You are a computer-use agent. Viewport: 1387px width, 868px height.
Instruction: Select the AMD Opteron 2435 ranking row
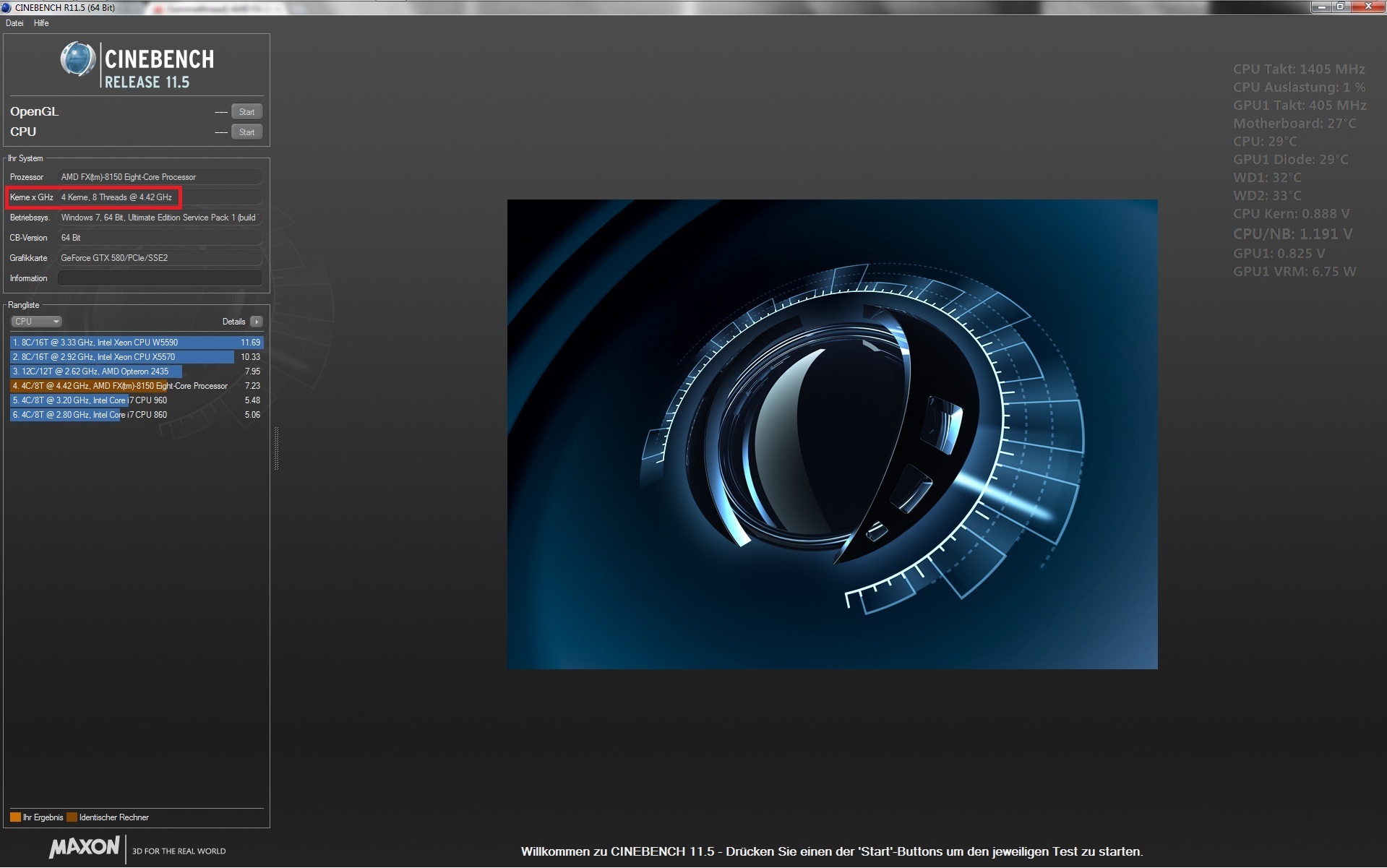tap(137, 371)
